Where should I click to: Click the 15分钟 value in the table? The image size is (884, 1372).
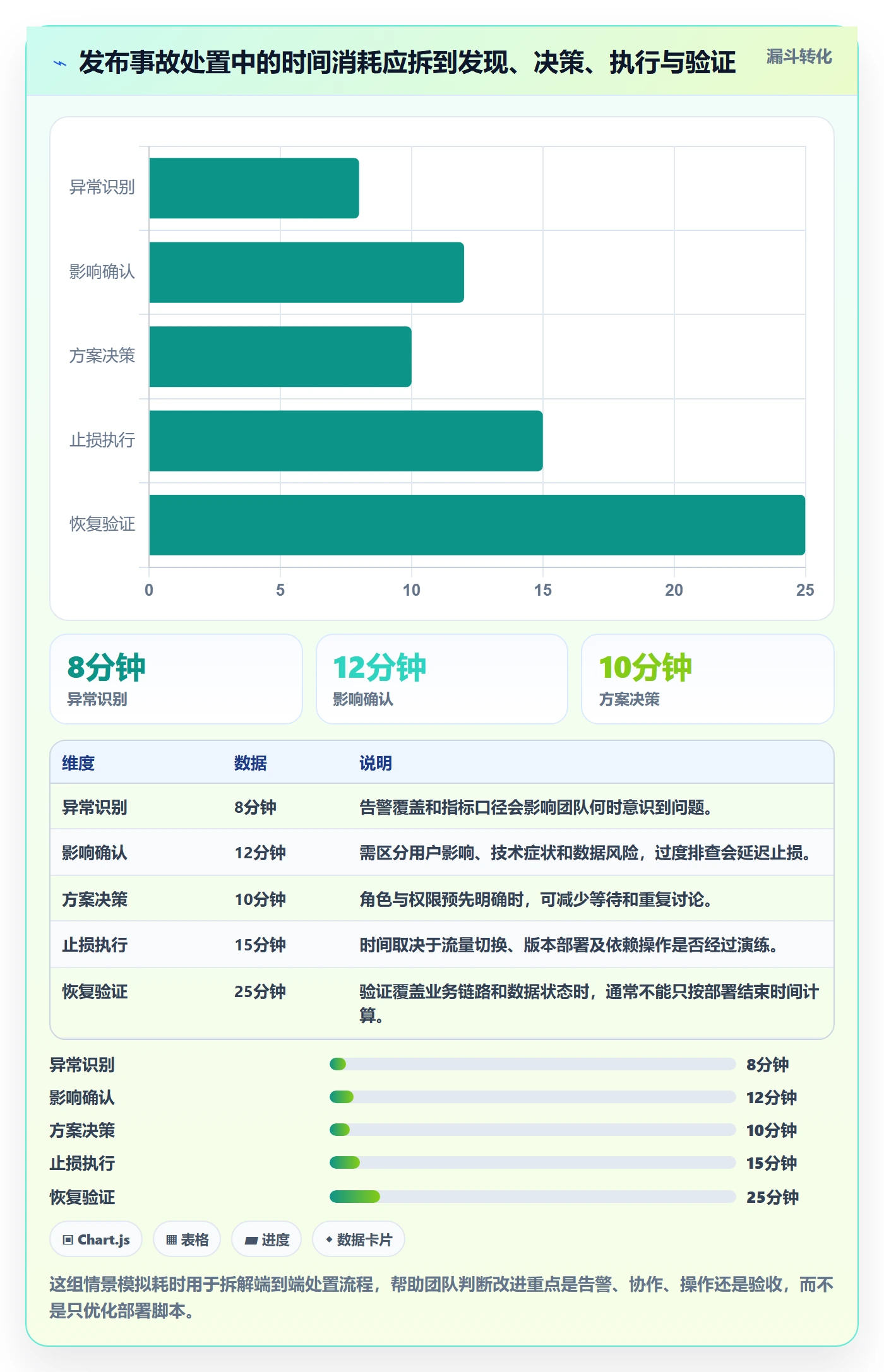click(x=260, y=945)
